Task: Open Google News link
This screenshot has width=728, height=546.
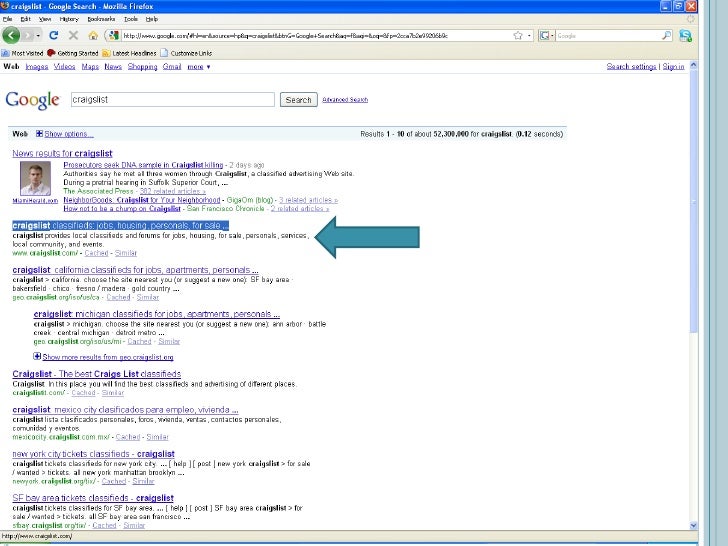Action: (113, 67)
